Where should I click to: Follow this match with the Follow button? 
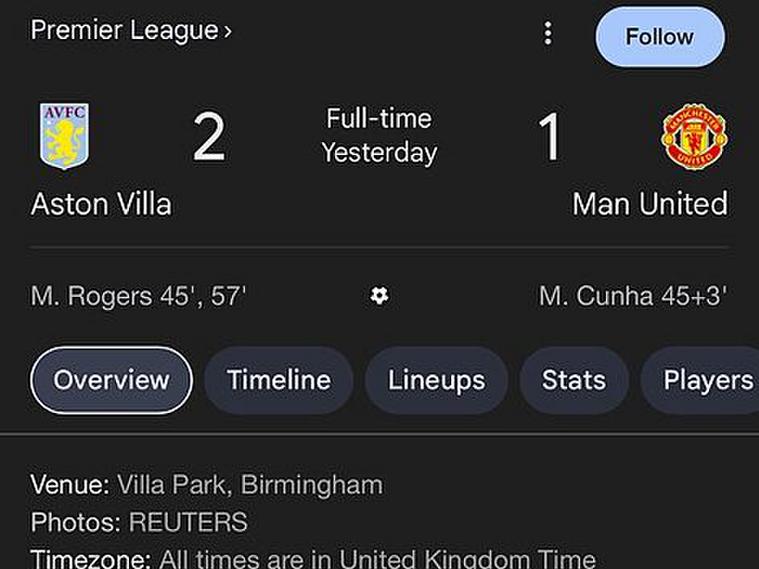659,37
